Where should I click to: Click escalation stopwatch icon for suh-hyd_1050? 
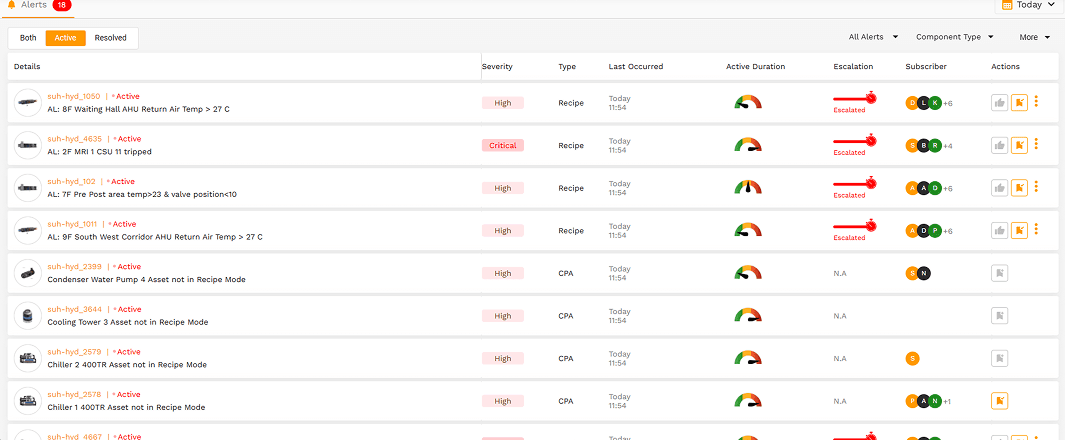[x=871, y=98]
